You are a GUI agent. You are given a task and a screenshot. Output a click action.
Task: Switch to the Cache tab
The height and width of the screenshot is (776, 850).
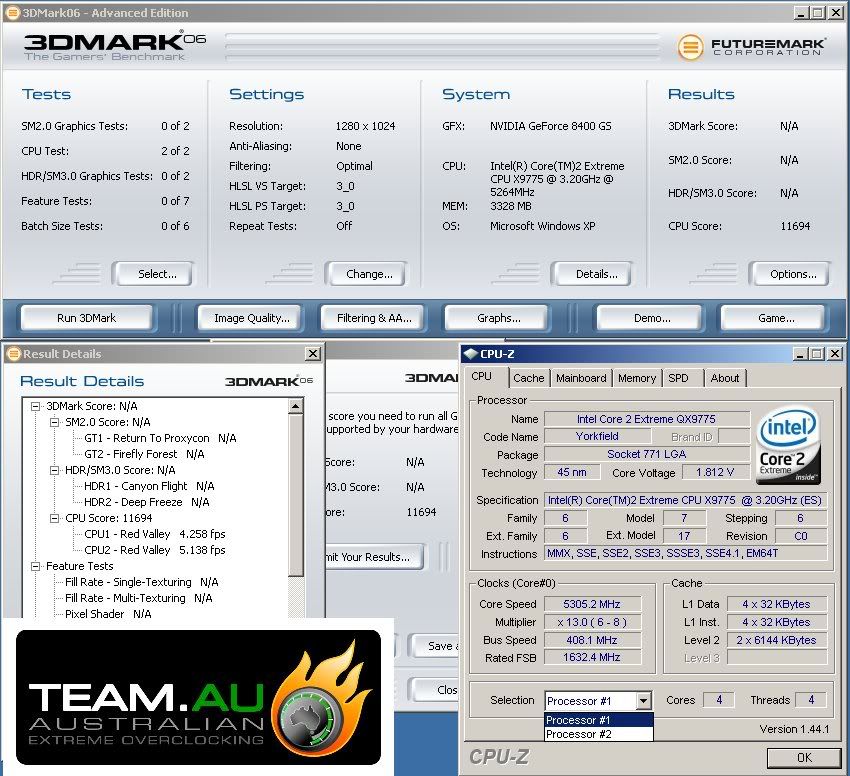[x=529, y=378]
